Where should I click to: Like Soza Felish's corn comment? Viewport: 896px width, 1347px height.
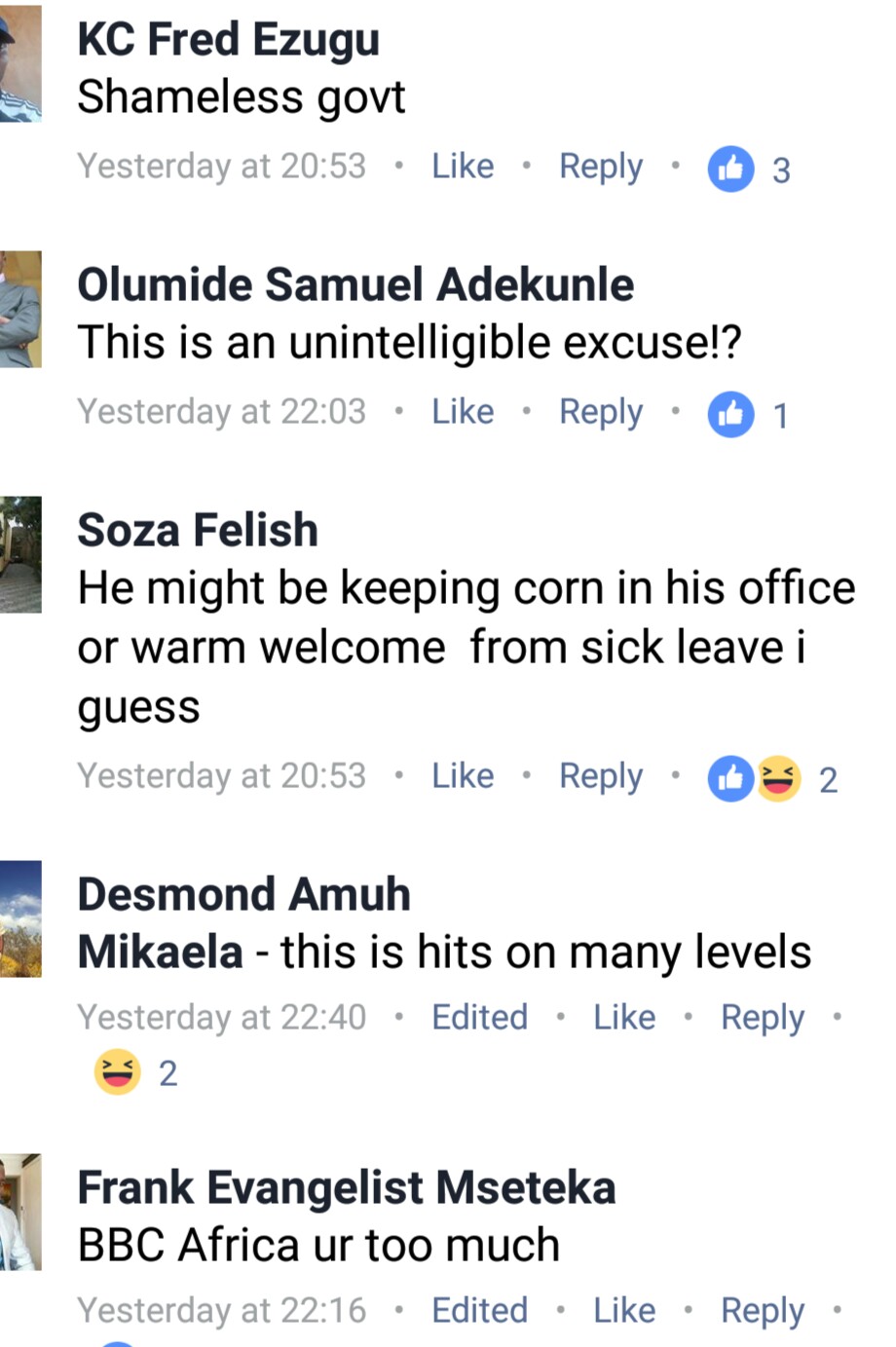463,776
